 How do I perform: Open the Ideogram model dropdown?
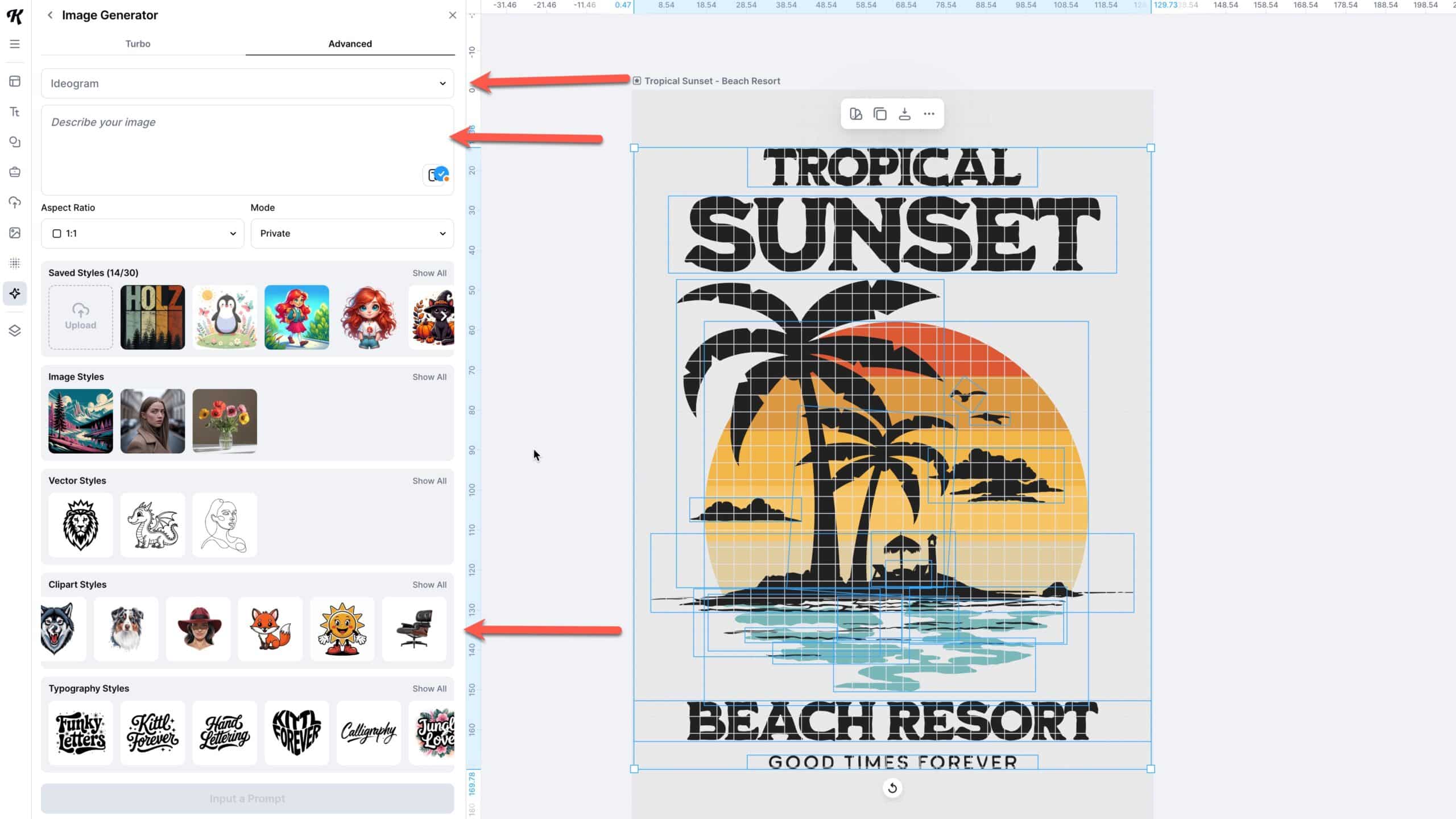[x=247, y=84]
